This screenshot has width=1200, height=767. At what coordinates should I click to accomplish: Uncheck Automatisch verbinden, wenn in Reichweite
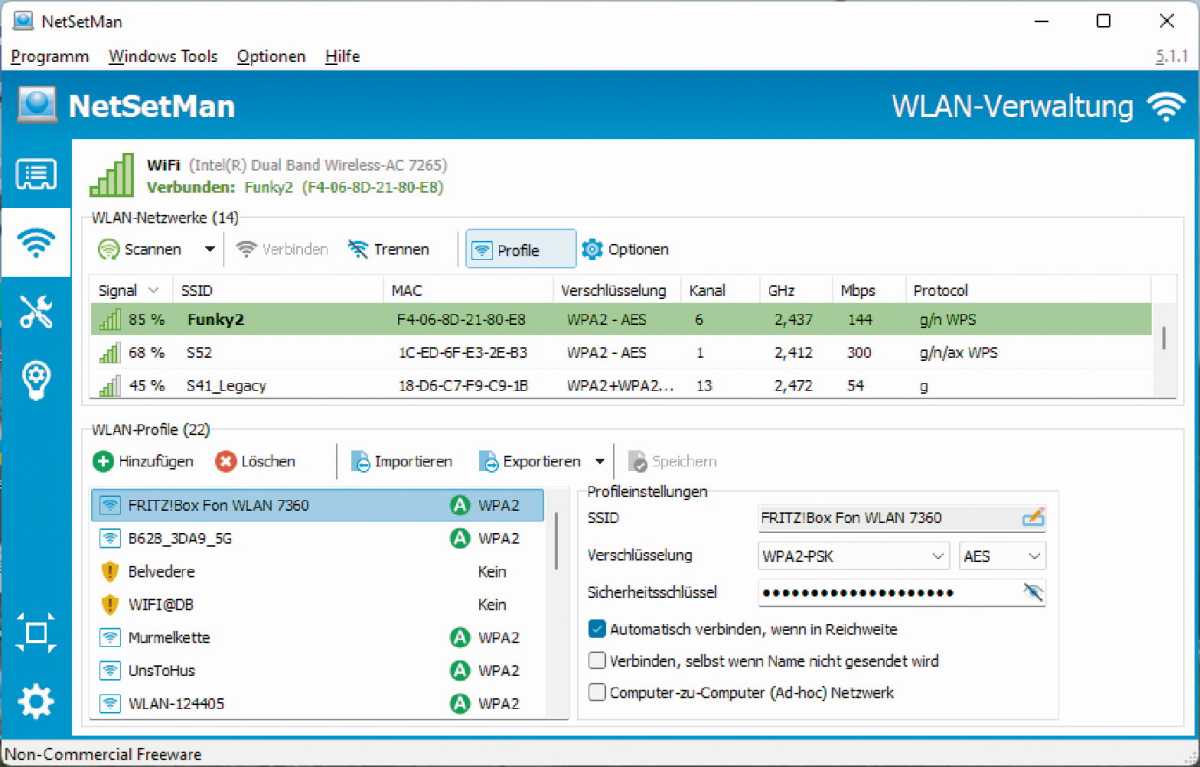pos(597,630)
